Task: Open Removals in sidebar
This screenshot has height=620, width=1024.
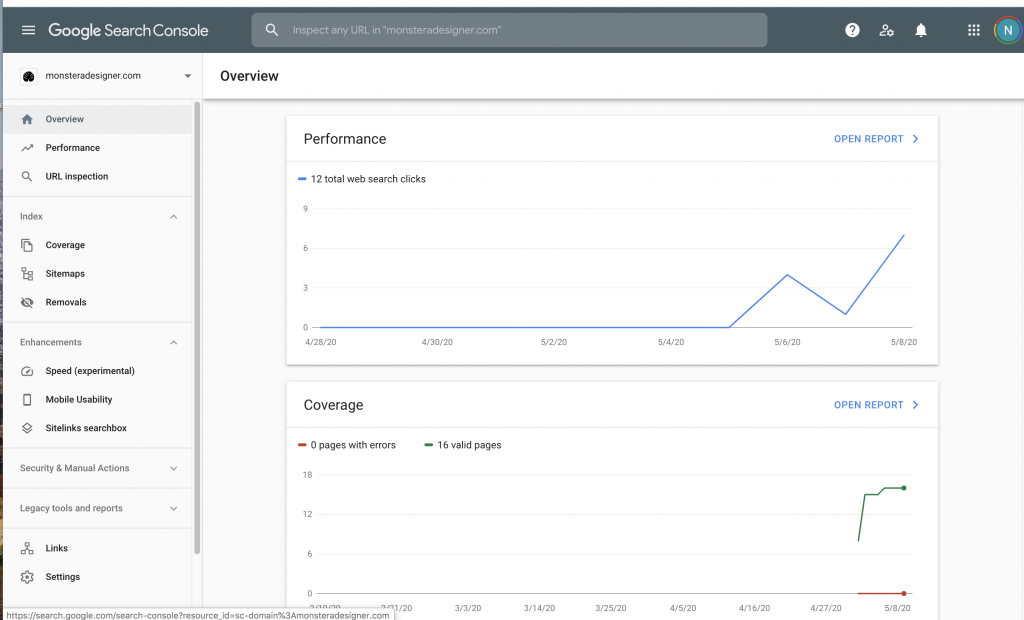Action: (x=98, y=302)
